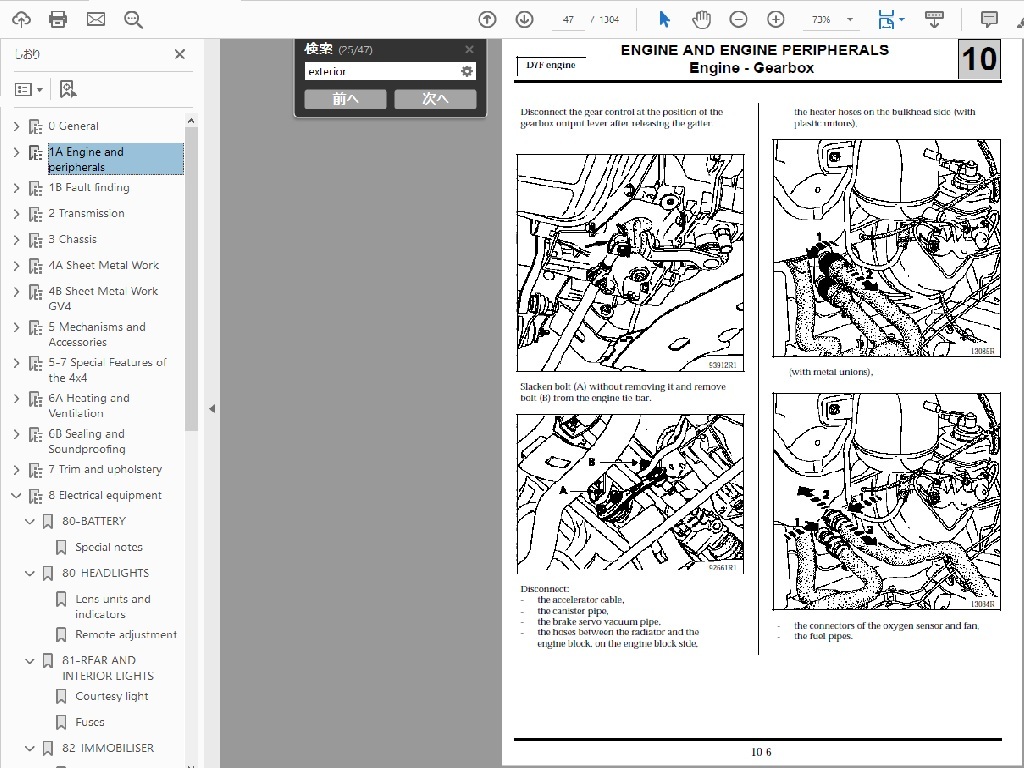This screenshot has height=768, width=1024.
Task: Click the bookmarks panel vertical scrollbar thumb
Action: coord(191,279)
